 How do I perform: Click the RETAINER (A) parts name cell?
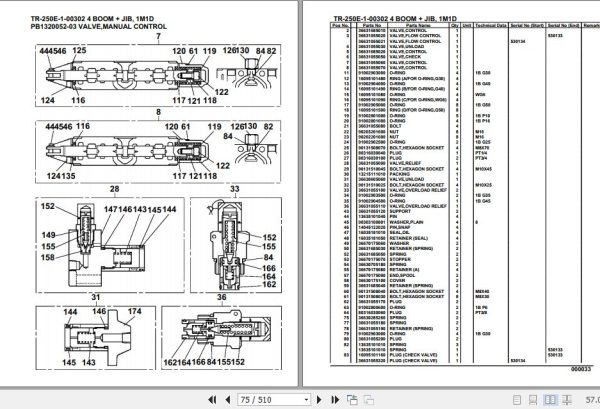404,270
